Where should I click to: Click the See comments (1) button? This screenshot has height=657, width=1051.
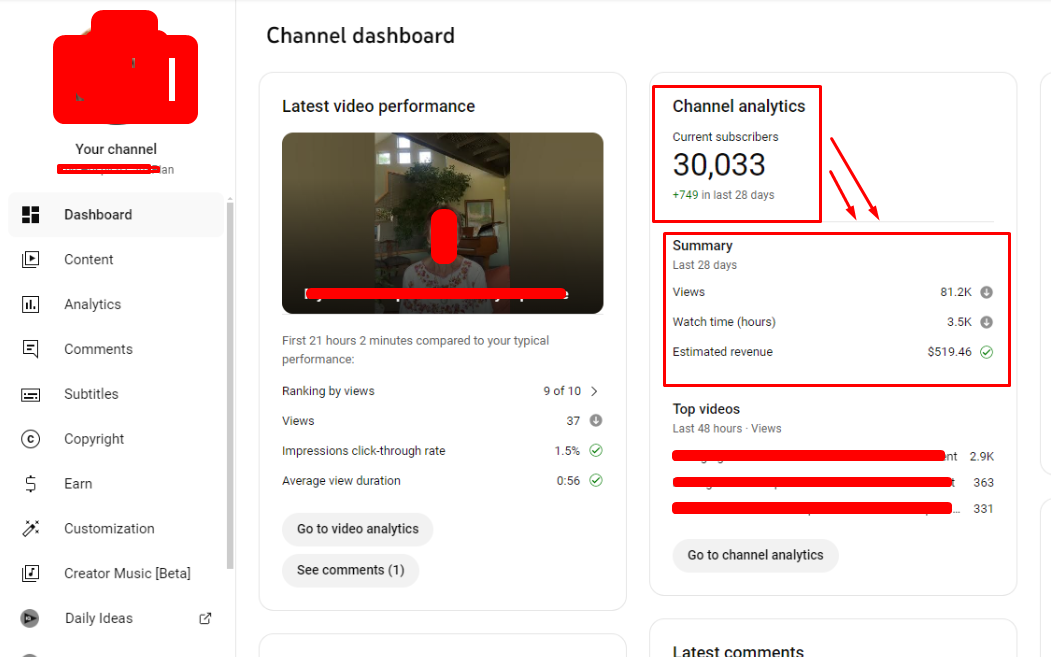tap(350, 570)
